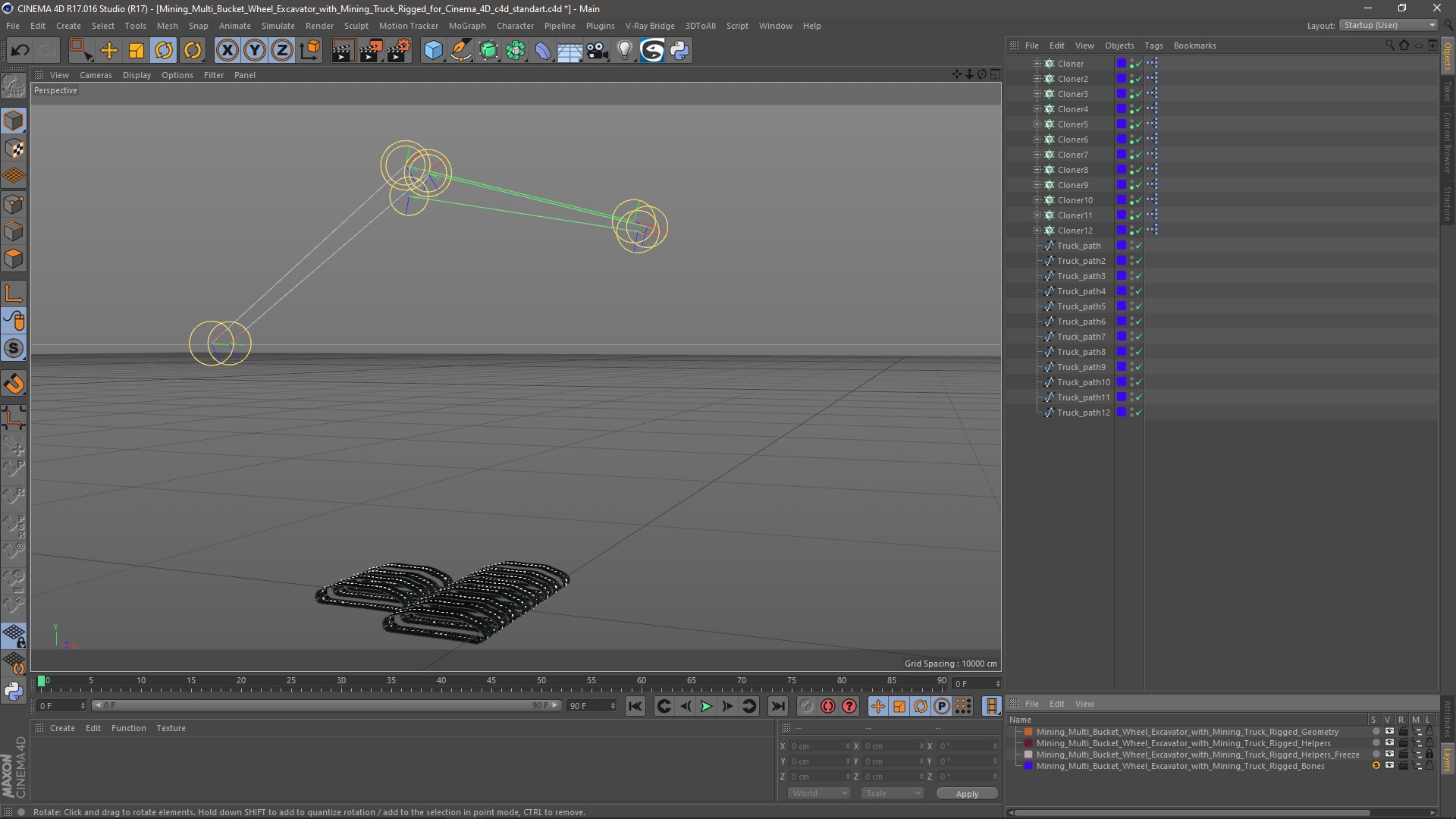The height and width of the screenshot is (819, 1456).
Task: Click Rigged_Geometry layer orange color swatch
Action: [x=1028, y=732]
